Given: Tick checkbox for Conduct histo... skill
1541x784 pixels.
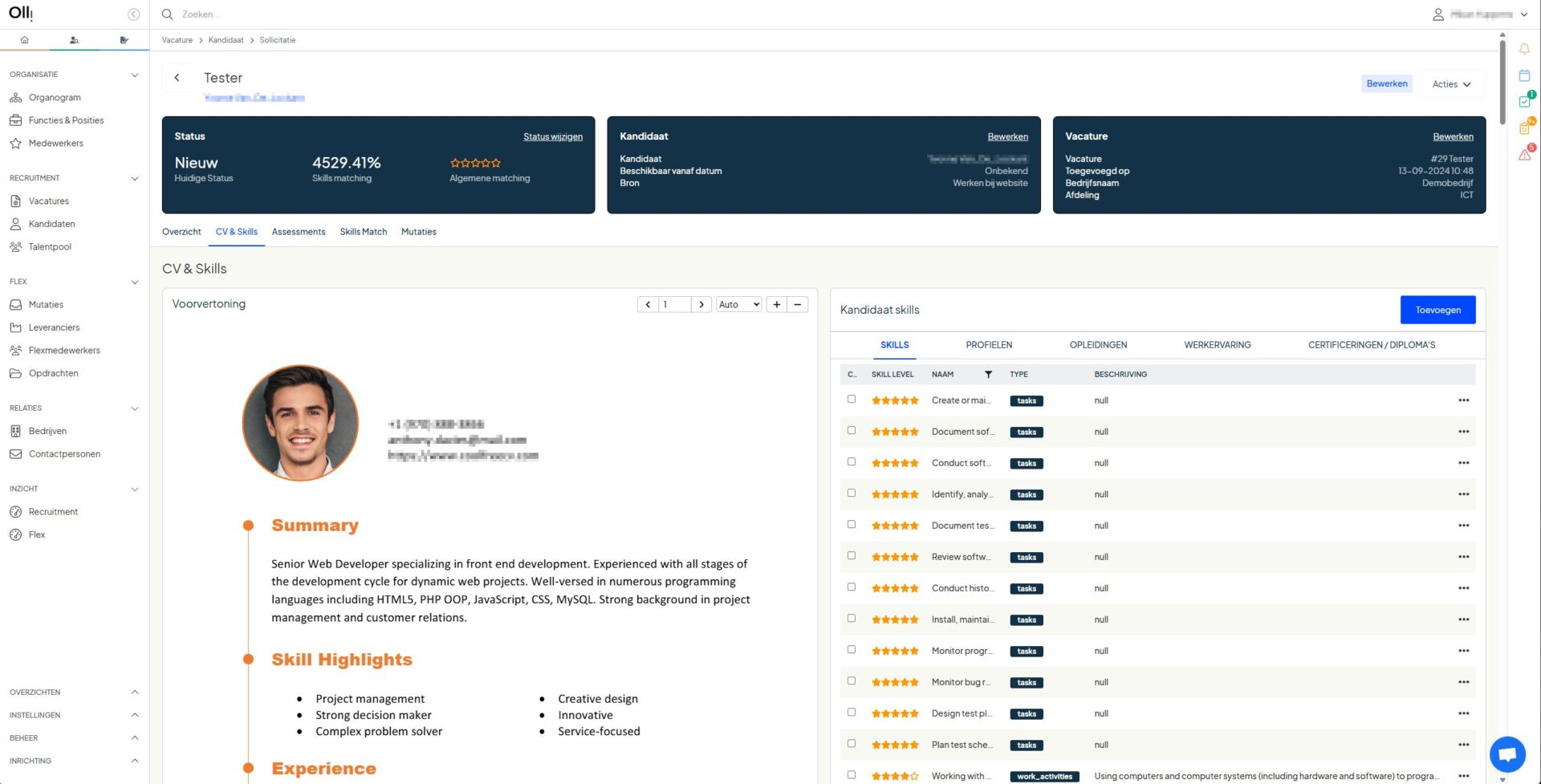Looking at the screenshot, I should pos(852,587).
